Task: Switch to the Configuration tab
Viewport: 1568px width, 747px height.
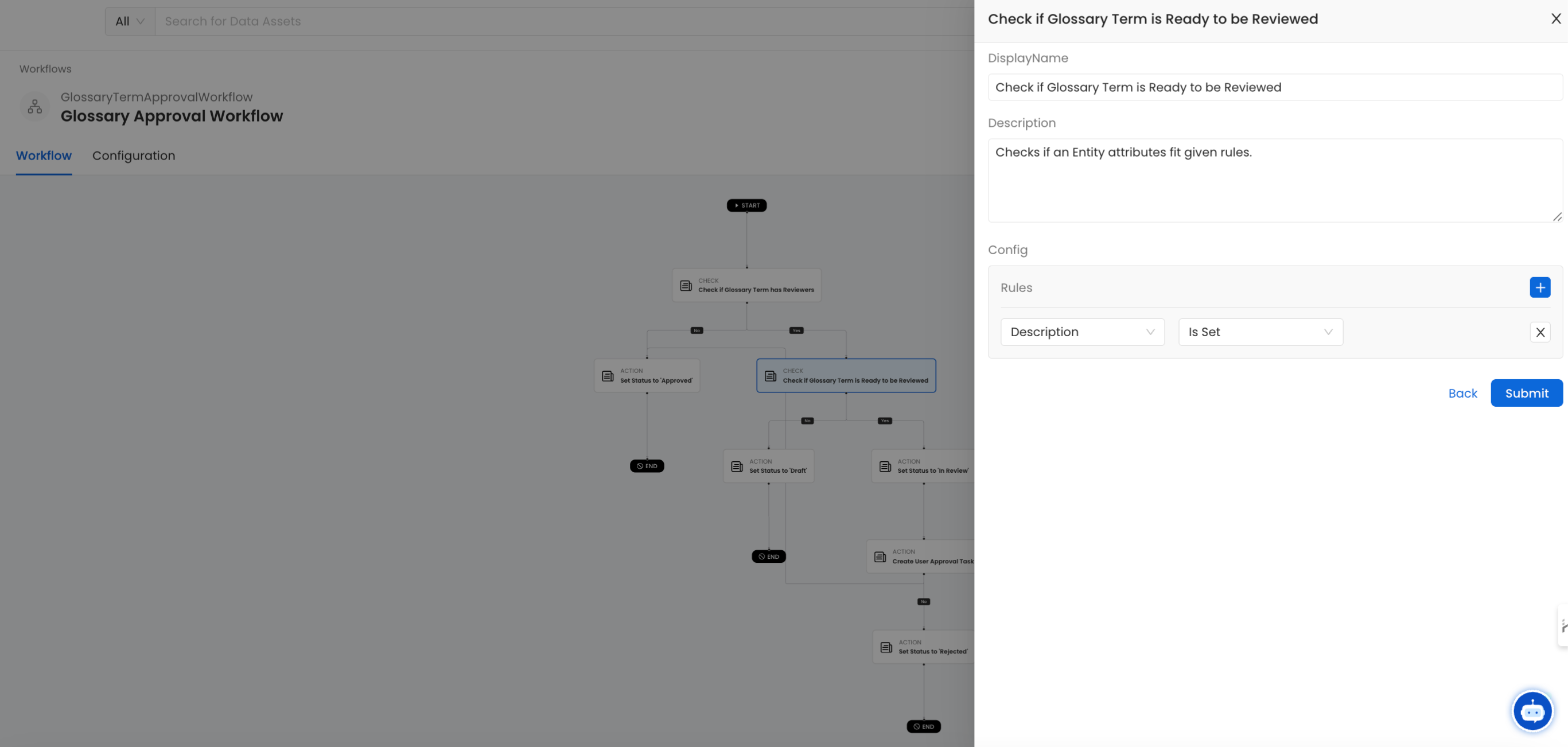Action: point(133,156)
